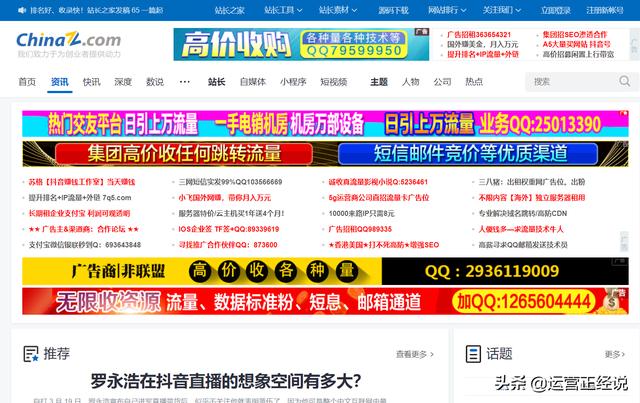The image size is (640, 403).
Task: Open the 提升排名+IP流量+外链 7q5.com link
Action: click(x=80, y=198)
